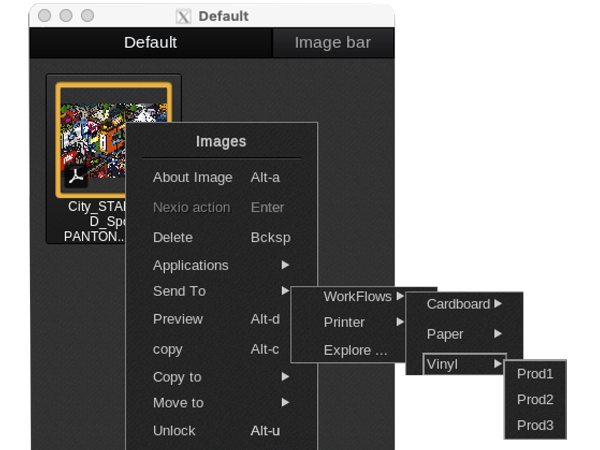Click the Images menu header
The width and height of the screenshot is (600, 450).
point(221,142)
